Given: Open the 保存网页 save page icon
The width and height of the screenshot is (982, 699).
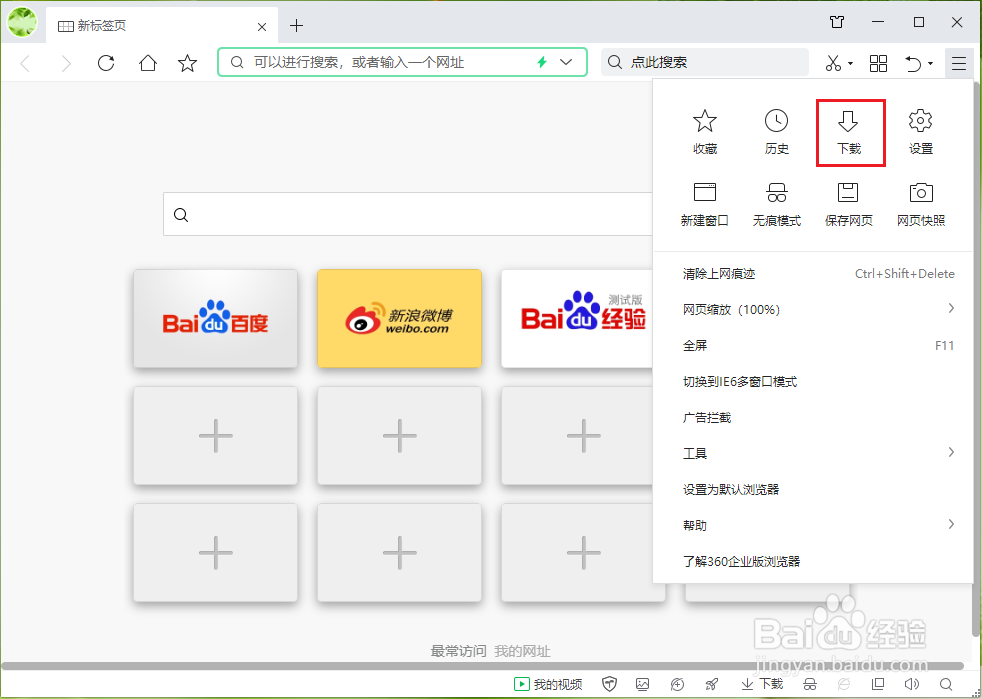Looking at the screenshot, I should [848, 200].
